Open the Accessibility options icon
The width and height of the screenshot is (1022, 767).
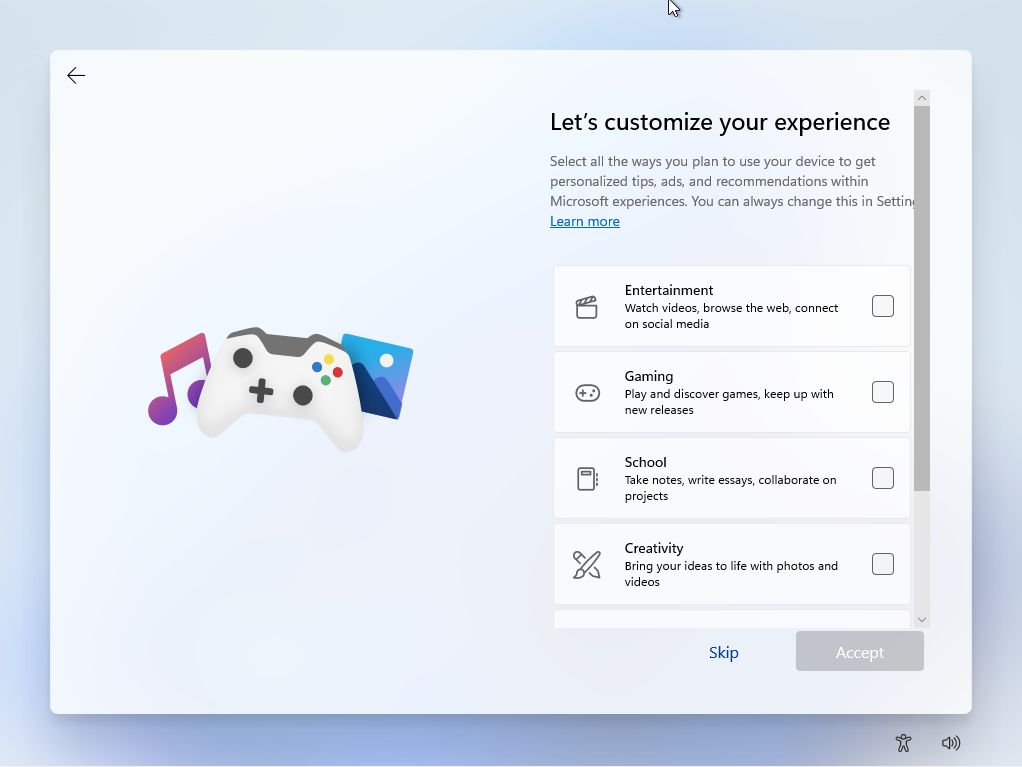(x=903, y=743)
